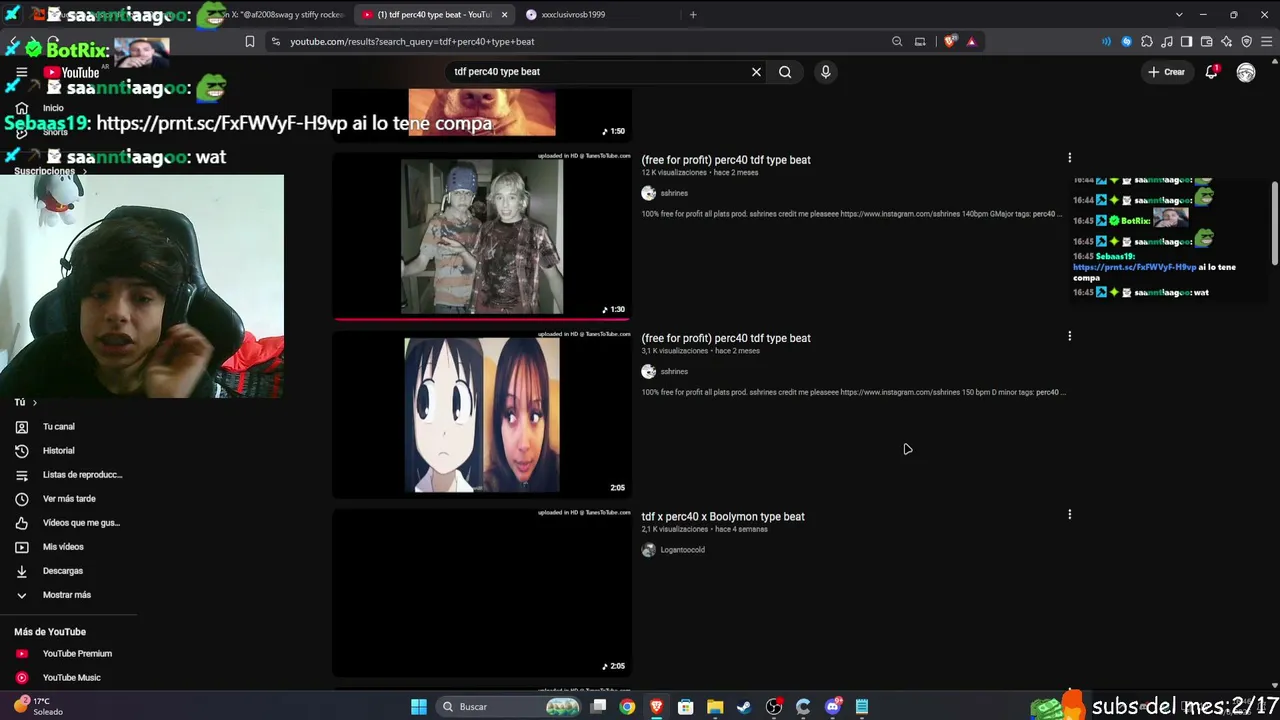Open the anime girl thumbnail video
The width and height of the screenshot is (1280, 720).
click(482, 414)
